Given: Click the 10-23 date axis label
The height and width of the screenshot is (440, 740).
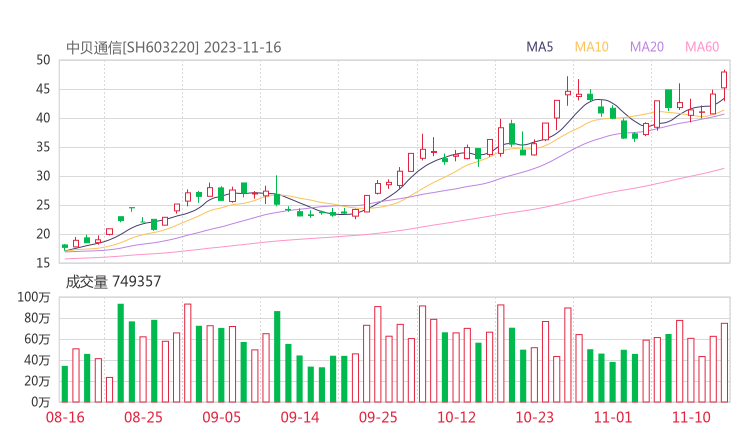Looking at the screenshot, I should (535, 417).
